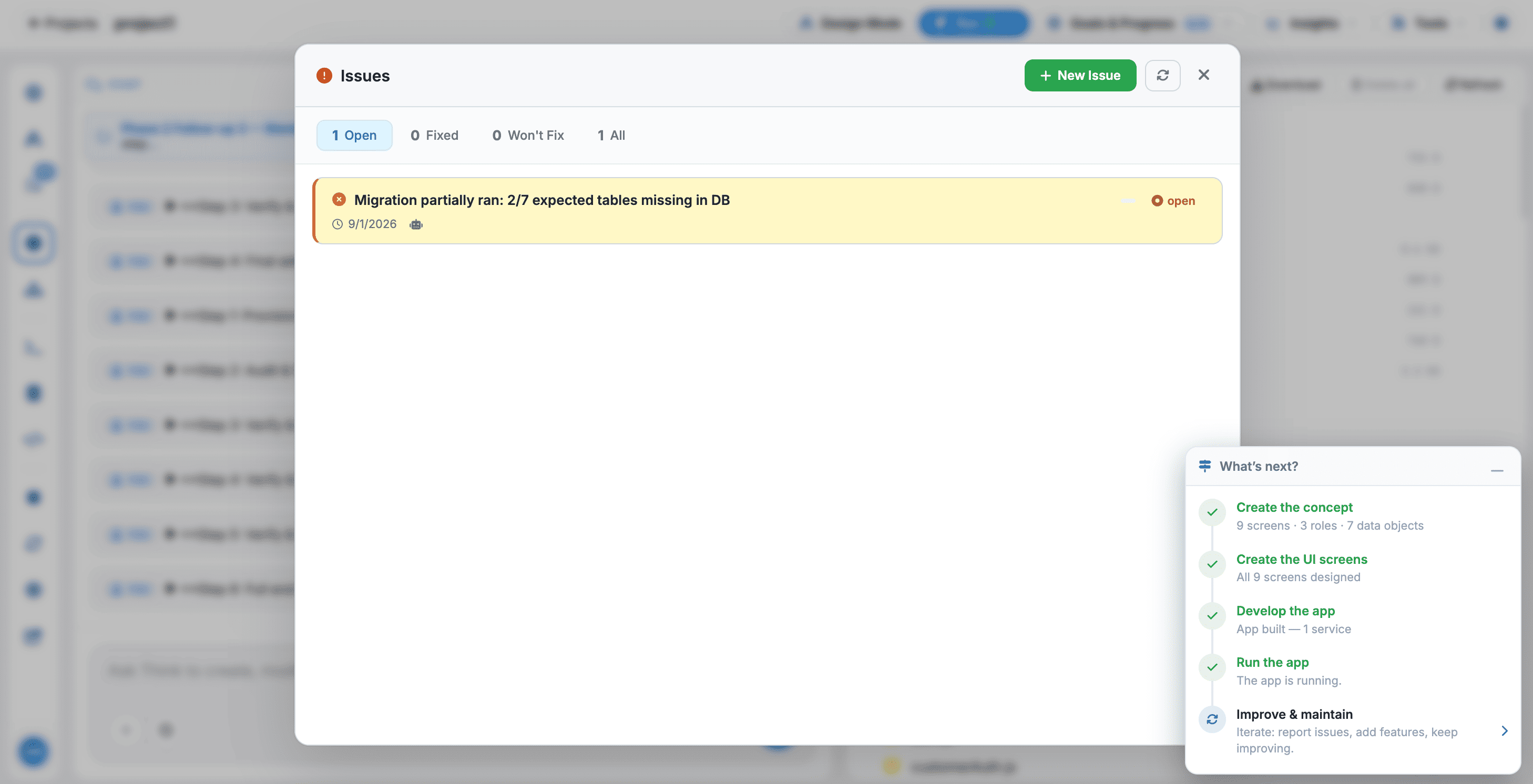Open the Migration partially ran issue
Image resolution: width=1533 pixels, height=784 pixels.
pyautogui.click(x=767, y=211)
